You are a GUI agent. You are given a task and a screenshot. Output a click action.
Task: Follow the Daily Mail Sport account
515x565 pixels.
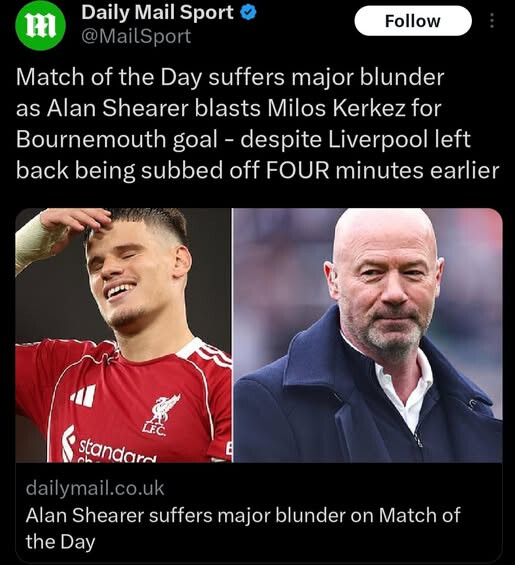pos(413,21)
